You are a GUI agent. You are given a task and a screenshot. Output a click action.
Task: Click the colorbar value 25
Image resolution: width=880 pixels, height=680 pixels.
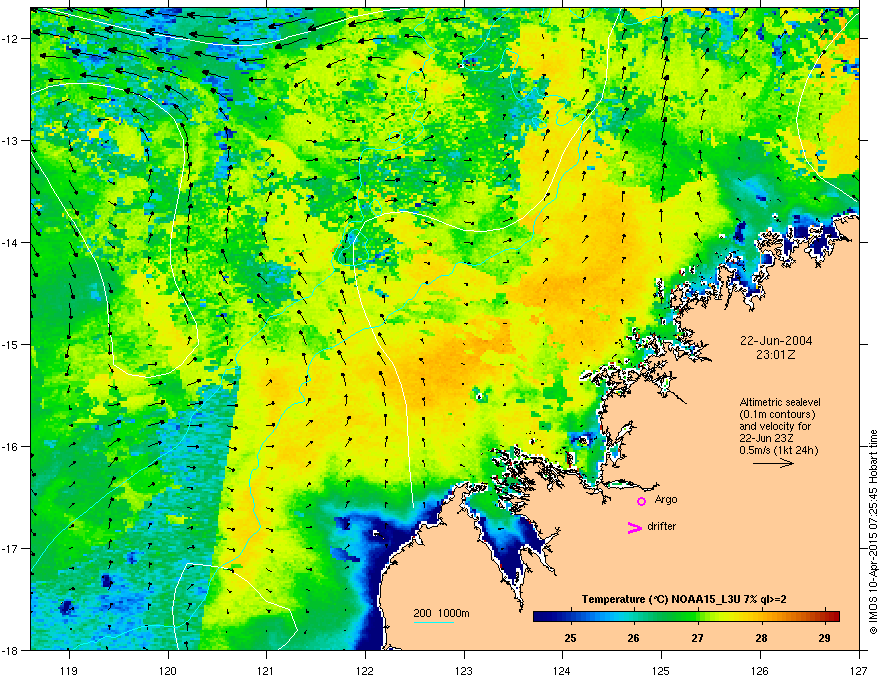click(570, 638)
